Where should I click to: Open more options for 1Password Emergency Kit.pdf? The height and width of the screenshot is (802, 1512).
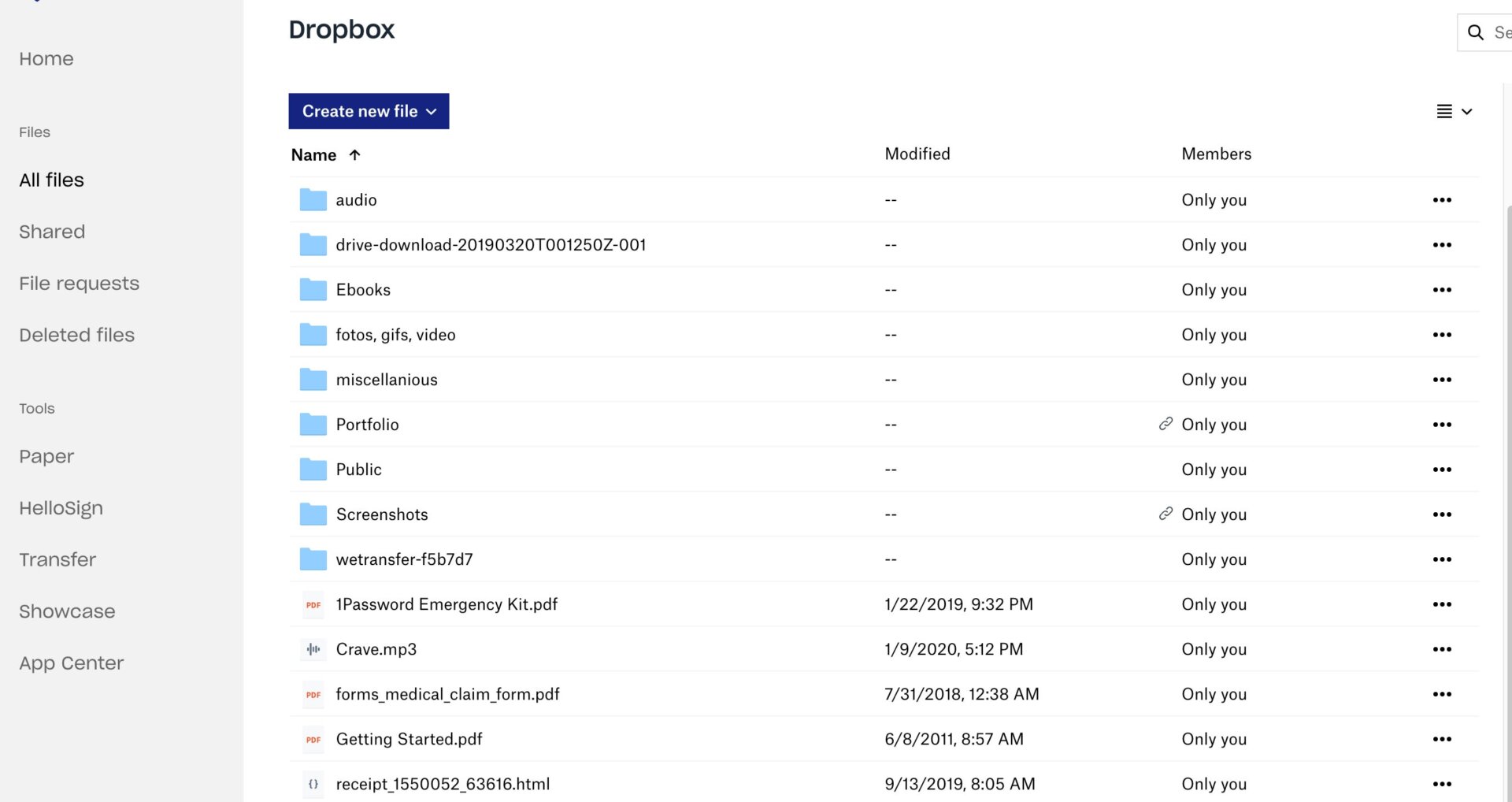coord(1441,604)
